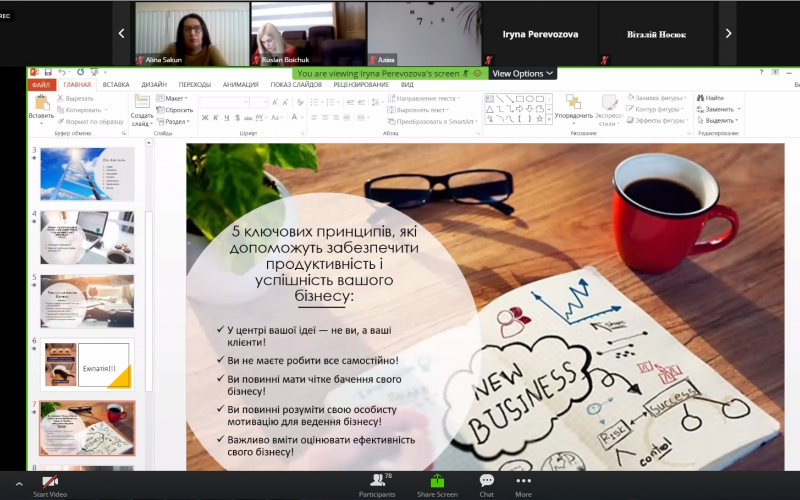This screenshot has height=500, width=800.
Task: Click Найти (Find) binoculars button
Action: (x=710, y=97)
